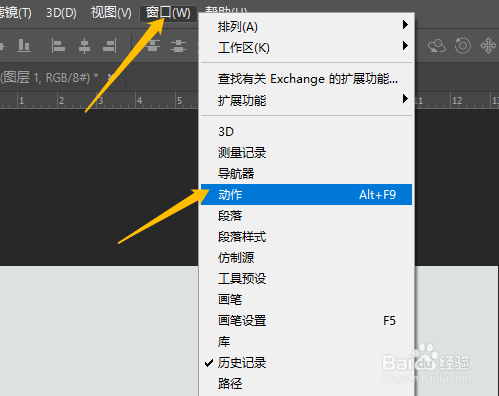Select the 3D roll camera icon
Screen dimensions: 499x396
click(x=463, y=46)
